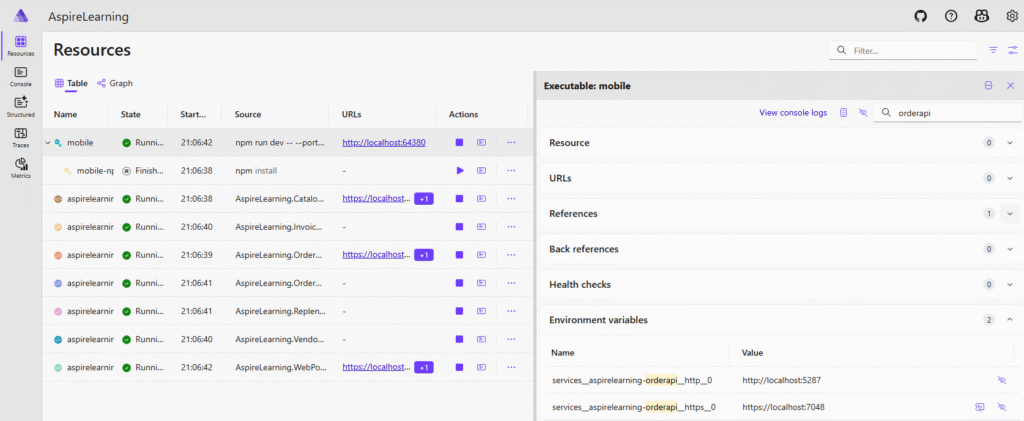Screen dimensions: 1024x421
Task: Open the Copilot assistant icon
Action: click(x=981, y=17)
